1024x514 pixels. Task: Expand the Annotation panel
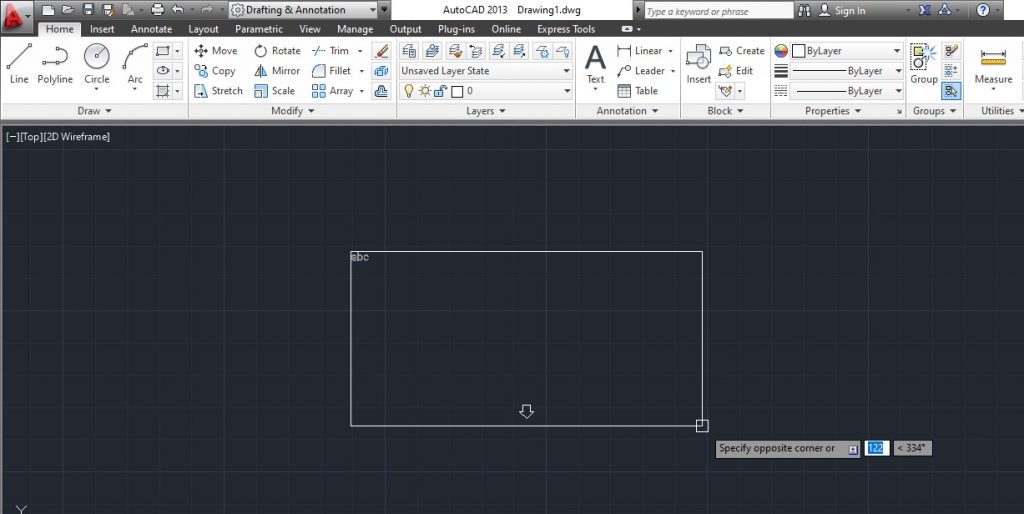(628, 111)
